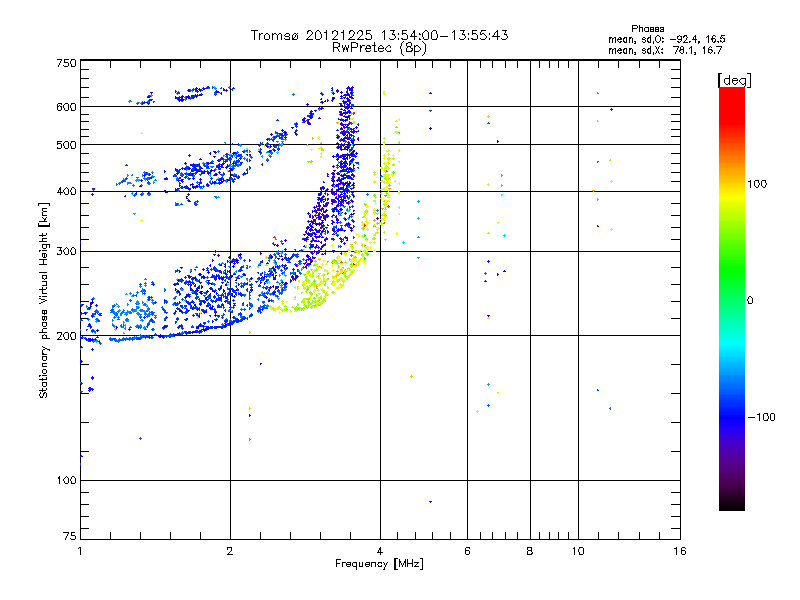This screenshot has width=800, height=600.
Task: Click the 'RwPretec (8p)' subtitle
Action: (379, 48)
